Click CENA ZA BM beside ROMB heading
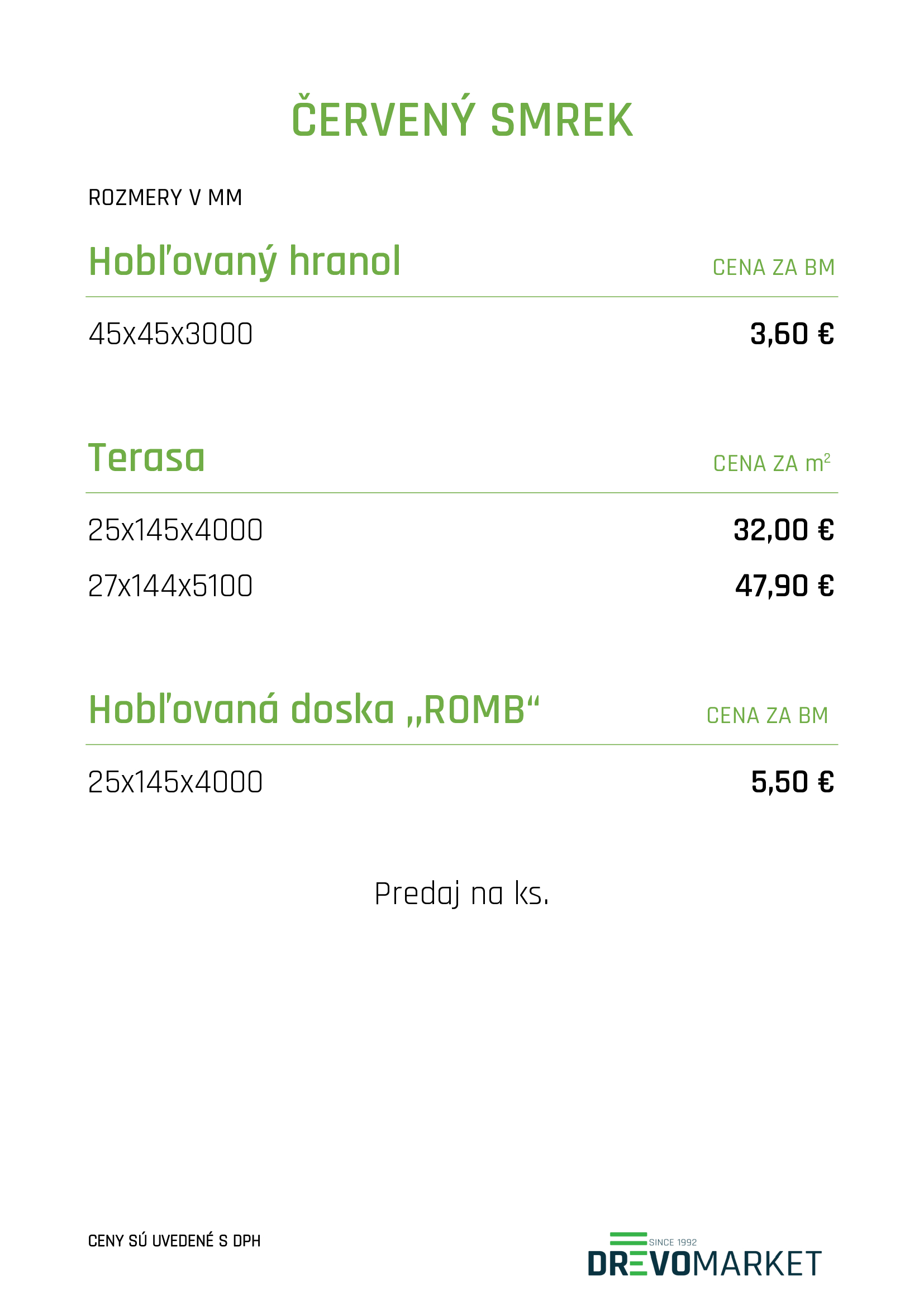The image size is (924, 1307). point(768,716)
